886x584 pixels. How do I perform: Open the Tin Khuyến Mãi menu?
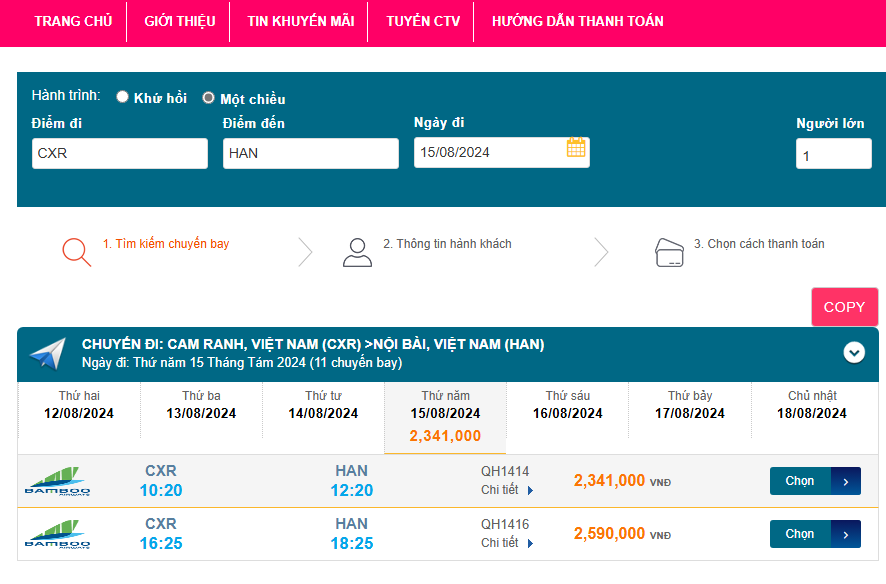[x=300, y=21]
